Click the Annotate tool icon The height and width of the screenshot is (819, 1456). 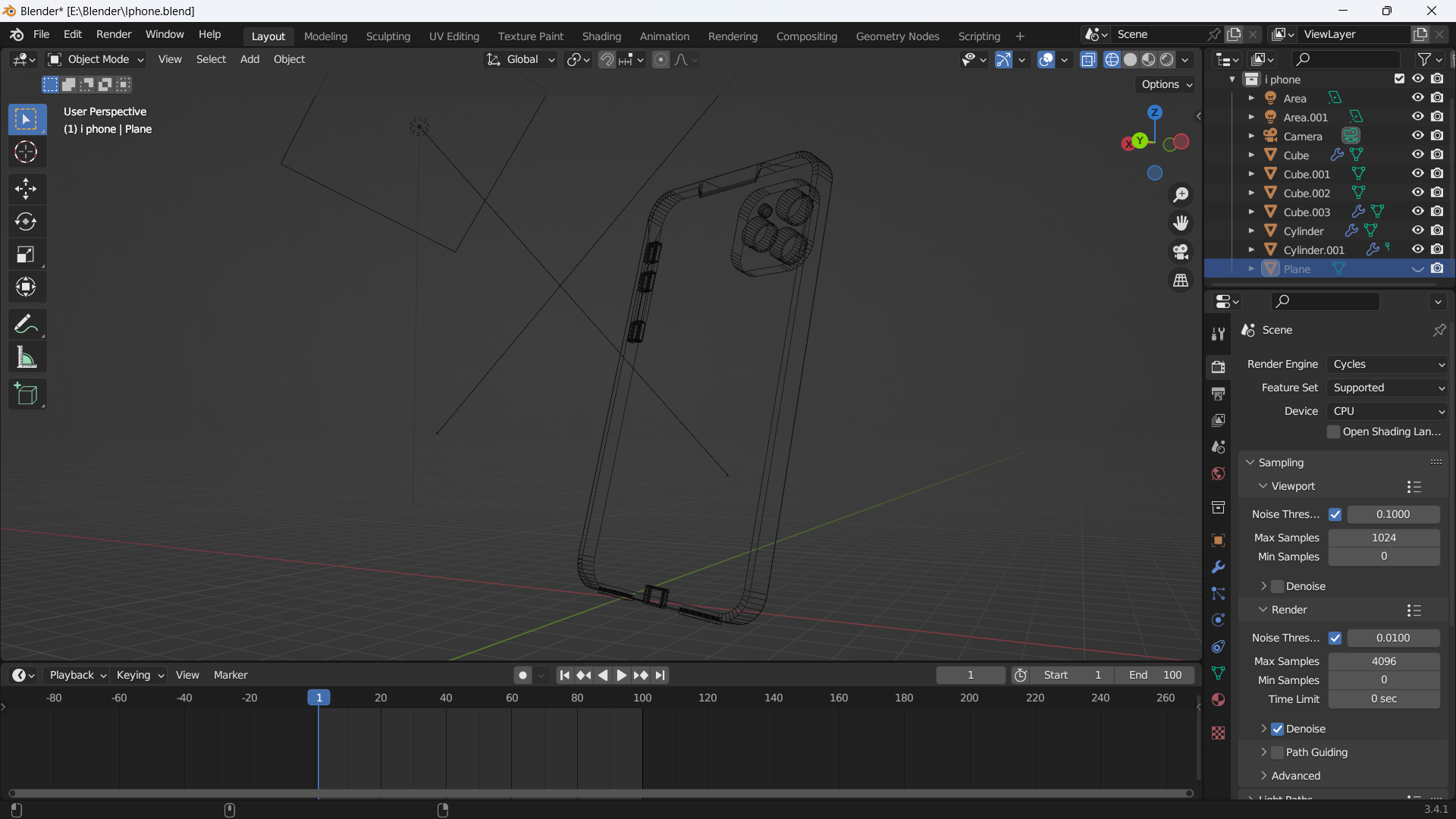(27, 324)
